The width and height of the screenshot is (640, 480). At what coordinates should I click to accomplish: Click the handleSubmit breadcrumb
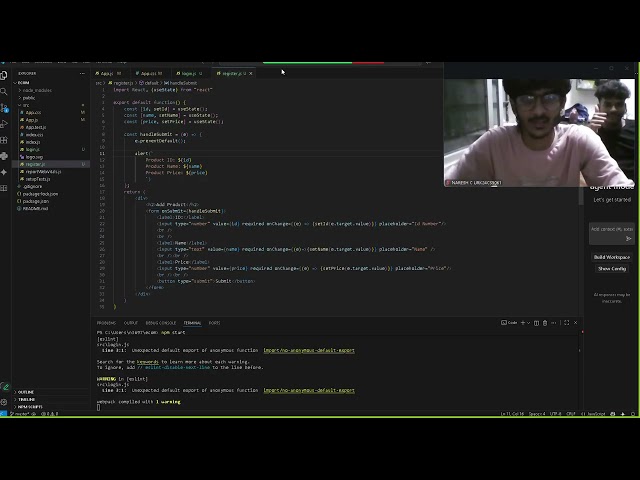tap(180, 83)
